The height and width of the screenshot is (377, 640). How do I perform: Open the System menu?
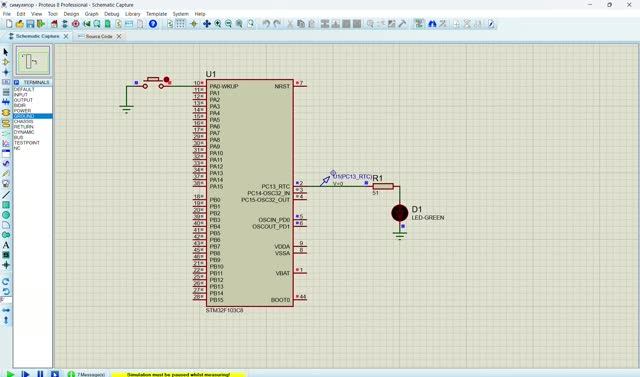point(180,14)
